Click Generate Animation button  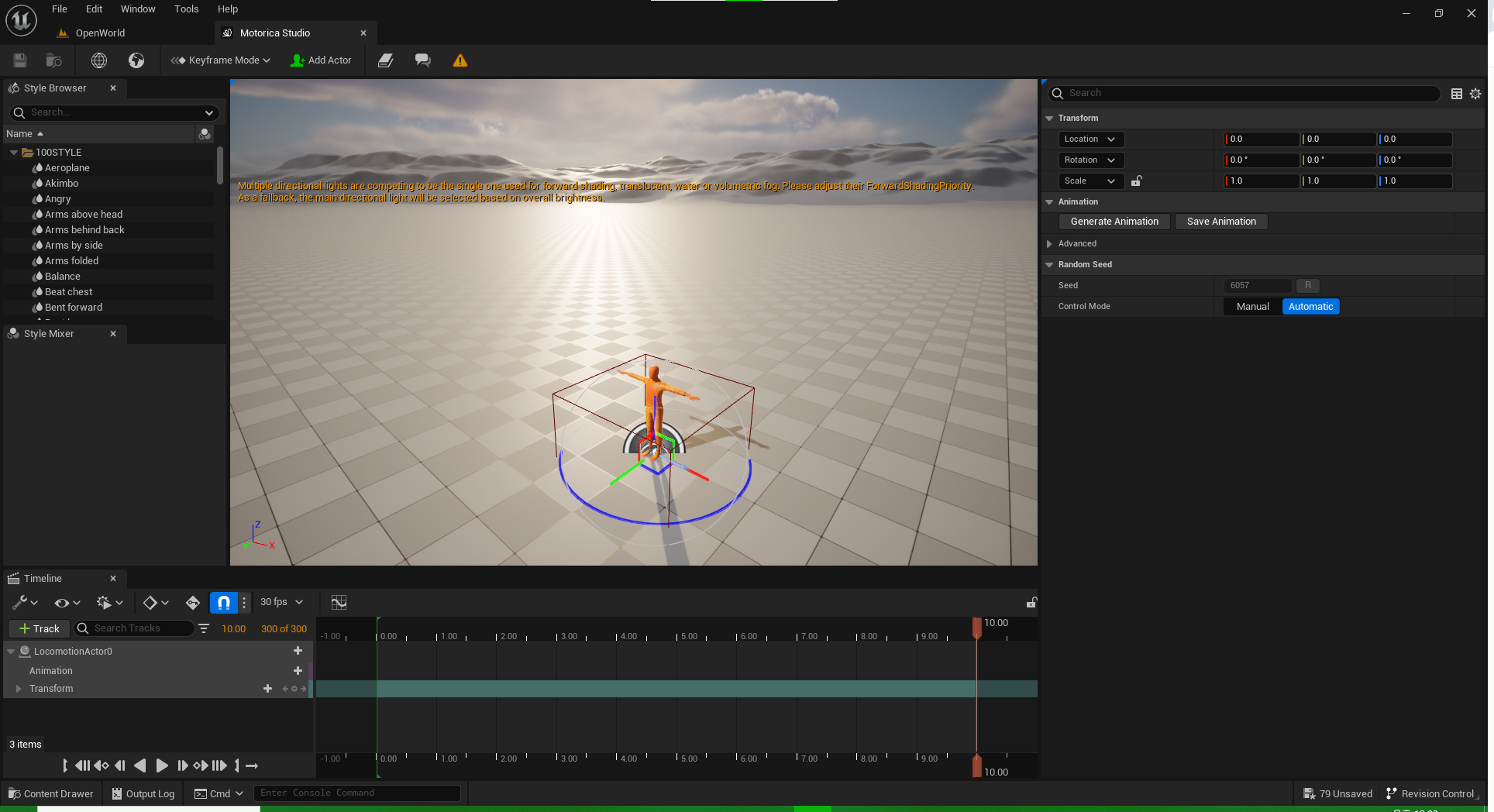pyautogui.click(x=1114, y=222)
